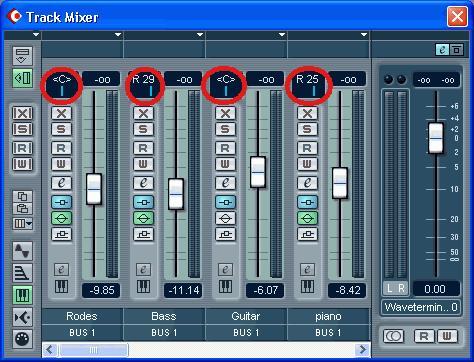
Task: Open Guitar channel view options dropdown arrow
Action: pyautogui.click(x=282, y=35)
